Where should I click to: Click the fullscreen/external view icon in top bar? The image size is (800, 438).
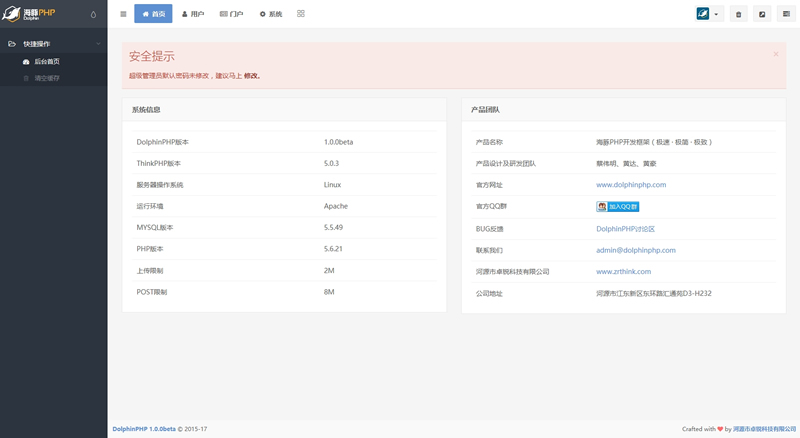pos(762,14)
